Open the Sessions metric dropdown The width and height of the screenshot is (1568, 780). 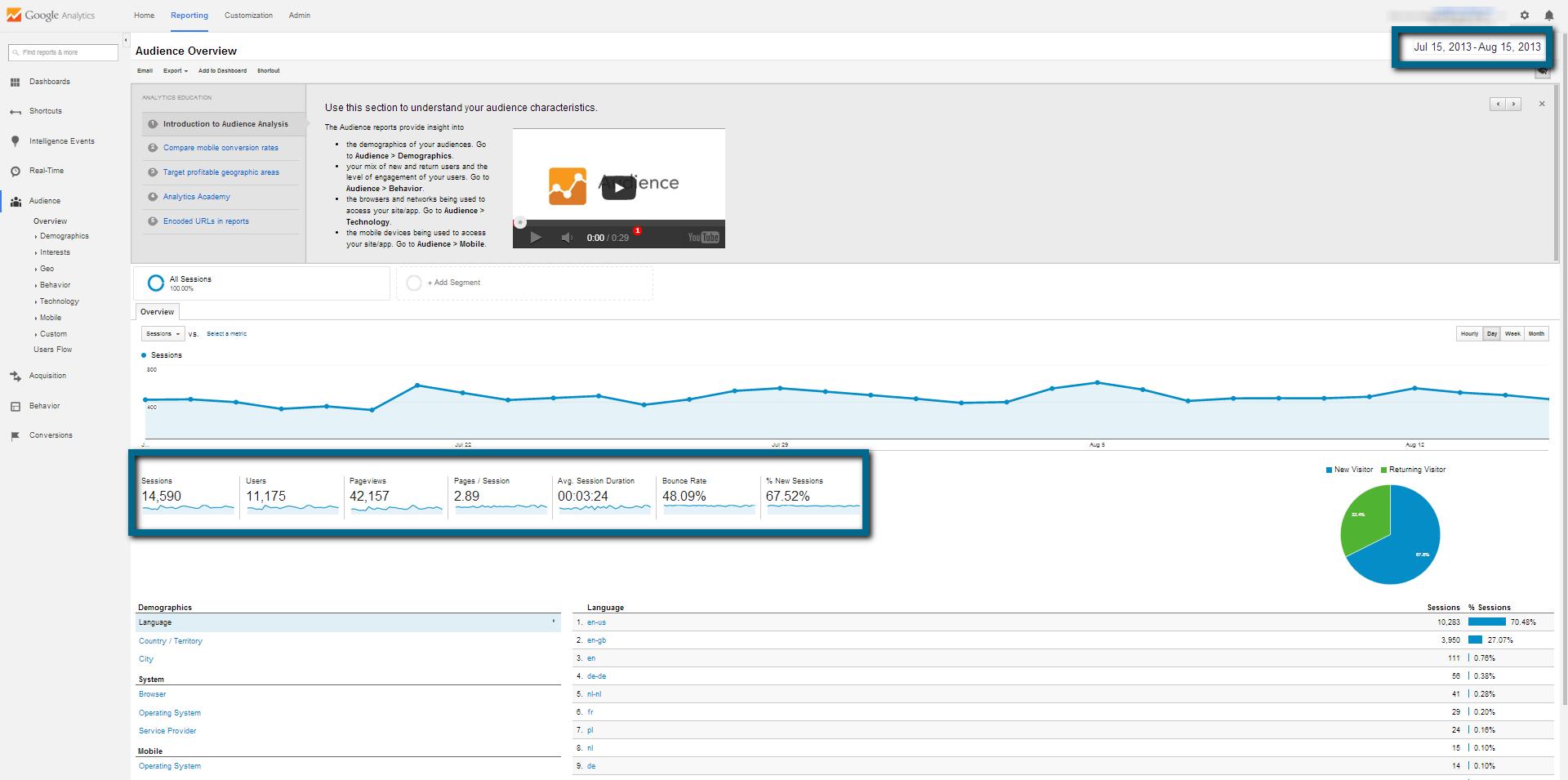[x=163, y=334]
